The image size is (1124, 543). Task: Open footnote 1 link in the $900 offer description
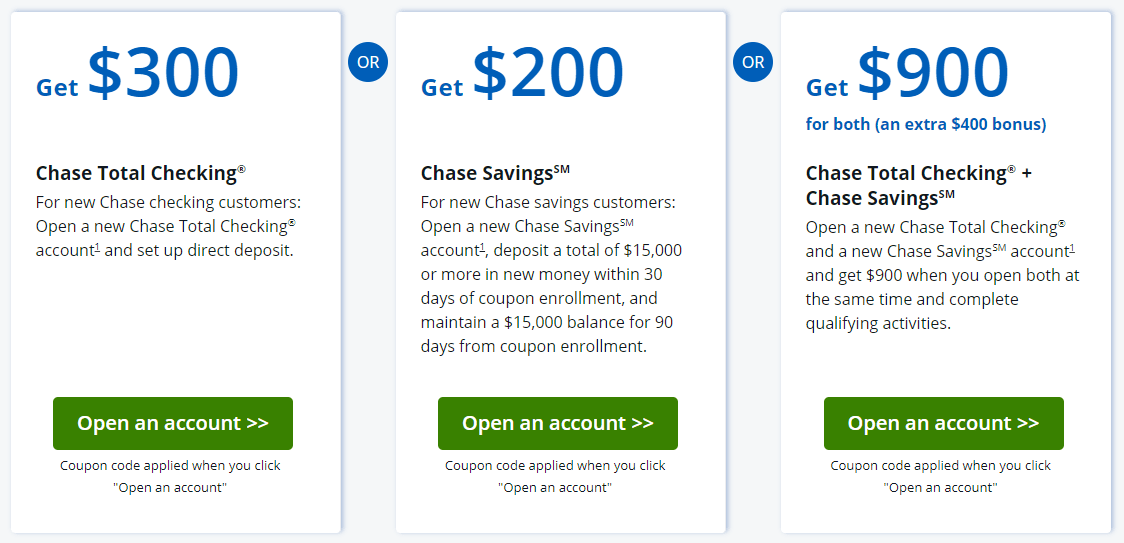click(1072, 248)
